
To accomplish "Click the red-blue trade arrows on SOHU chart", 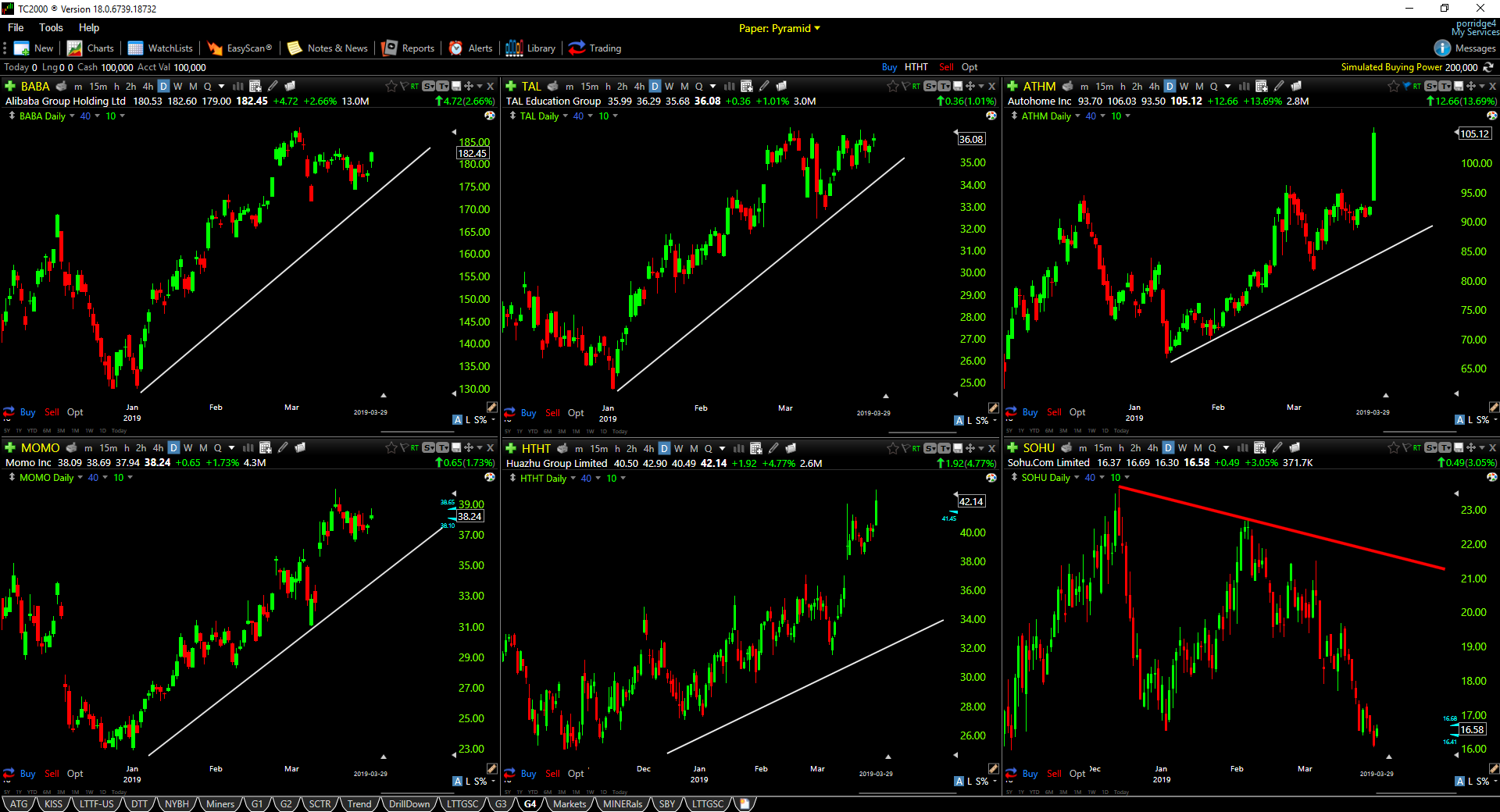I will coord(1012,774).
